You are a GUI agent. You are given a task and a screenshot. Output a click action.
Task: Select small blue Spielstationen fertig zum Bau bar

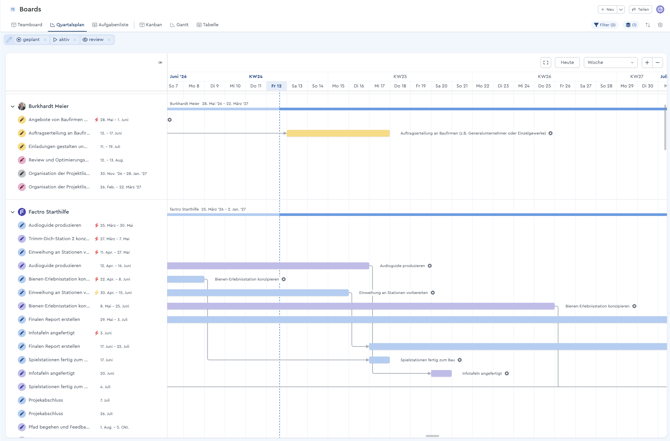[x=379, y=360]
